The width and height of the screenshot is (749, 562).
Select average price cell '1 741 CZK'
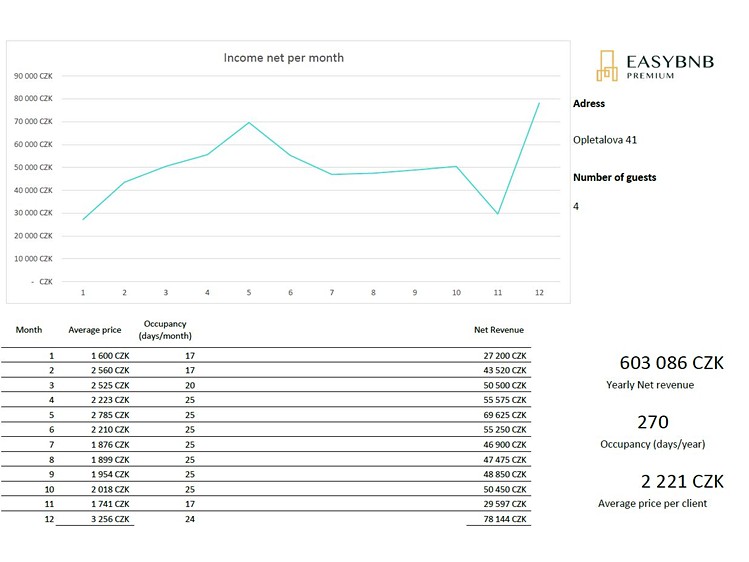click(110, 504)
